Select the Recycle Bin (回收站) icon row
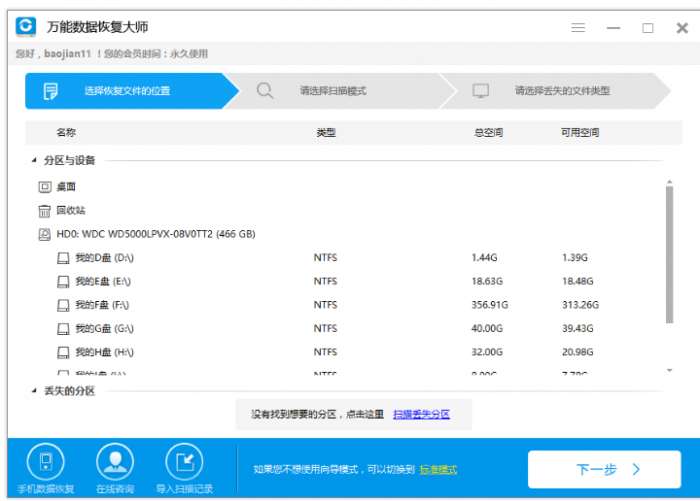Viewport: 700px width, 501px height. (45, 211)
